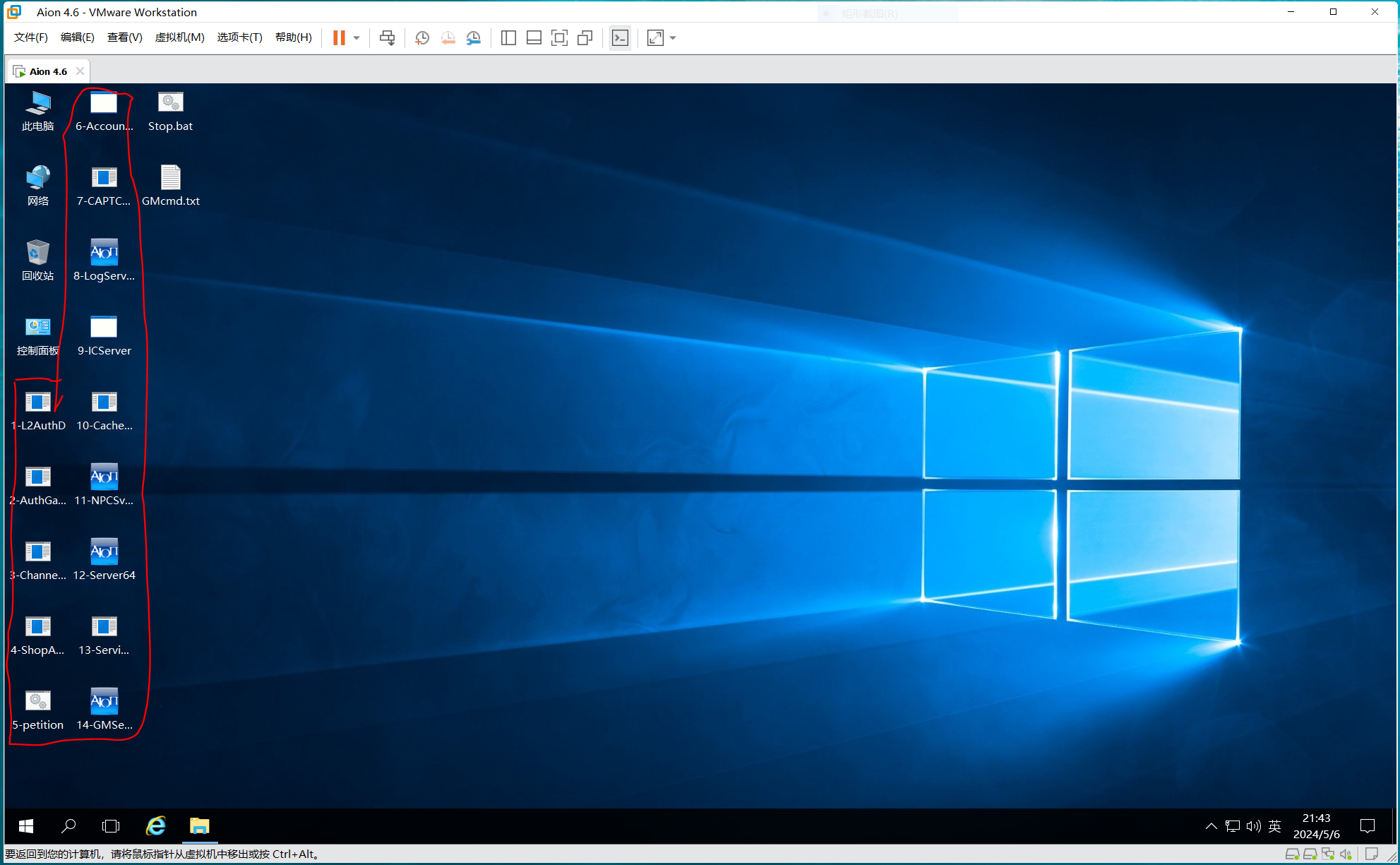Enter full screen mode icon
The width and height of the screenshot is (1400, 865).
(559, 38)
